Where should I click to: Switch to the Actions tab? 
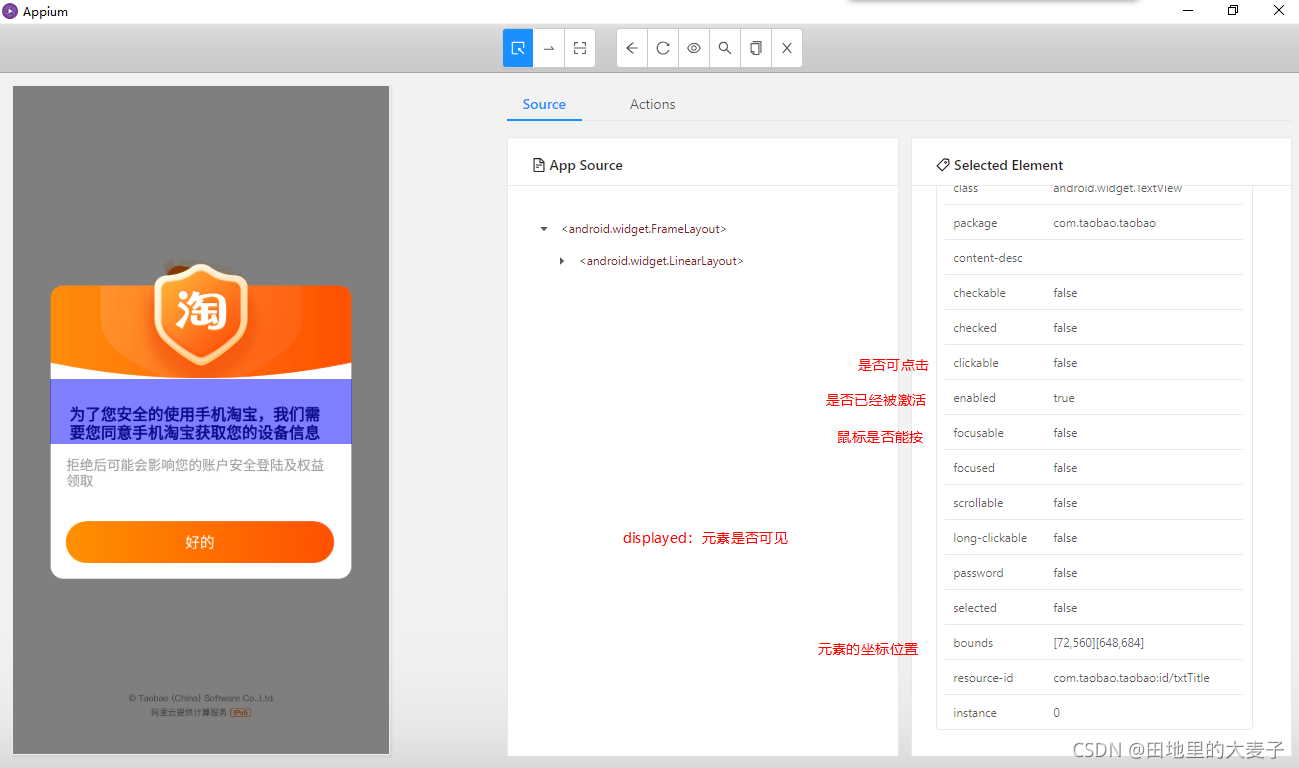652,104
